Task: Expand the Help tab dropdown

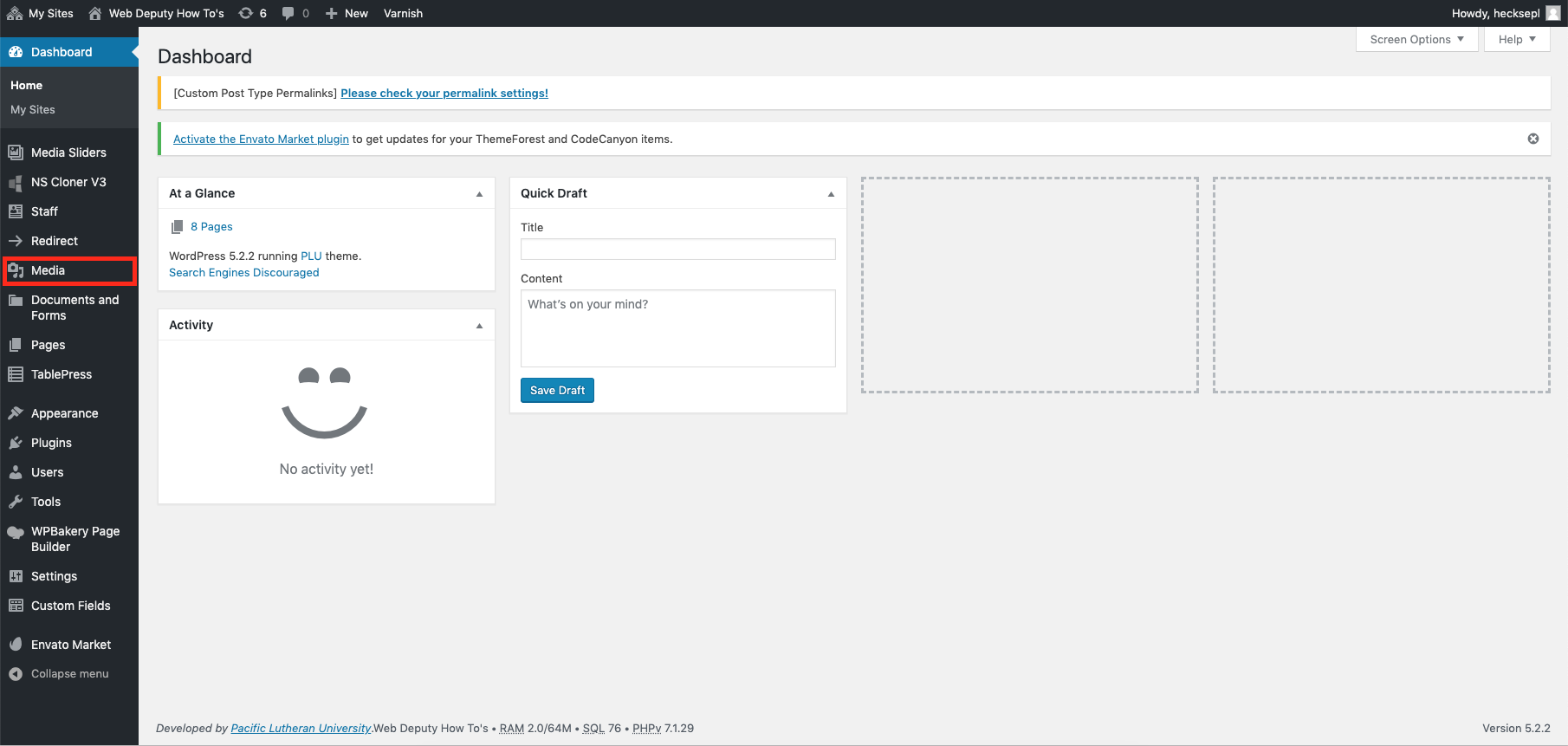Action: (1517, 39)
